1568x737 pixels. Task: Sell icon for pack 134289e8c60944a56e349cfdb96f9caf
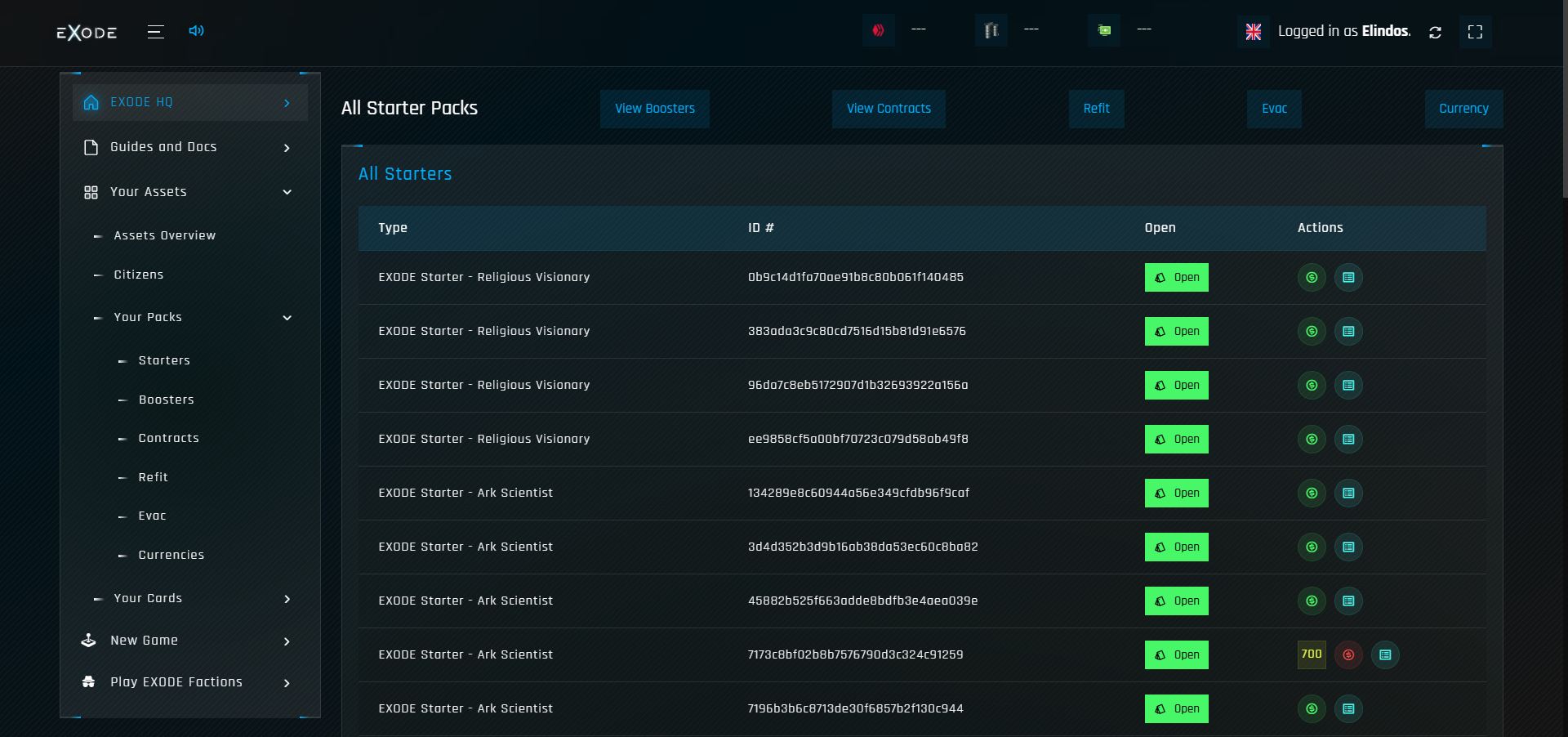coord(1312,494)
